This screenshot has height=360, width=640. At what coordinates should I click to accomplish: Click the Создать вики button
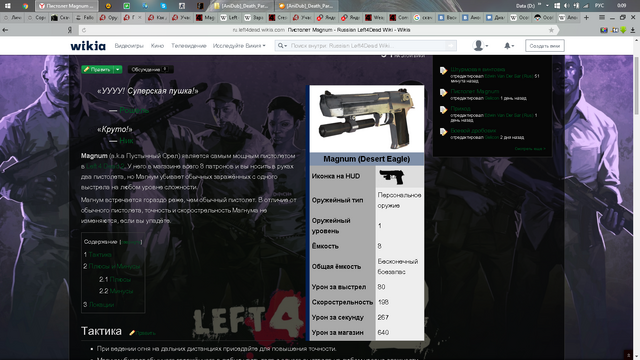tap(544, 46)
